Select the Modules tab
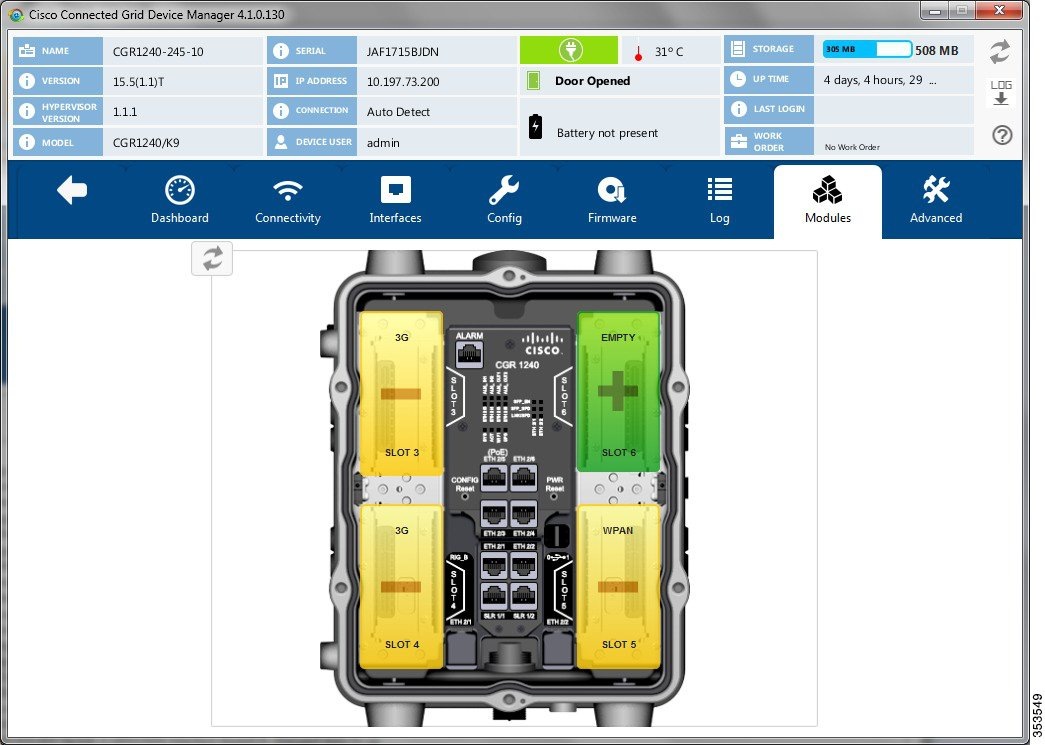The image size is (1045, 745). (828, 201)
